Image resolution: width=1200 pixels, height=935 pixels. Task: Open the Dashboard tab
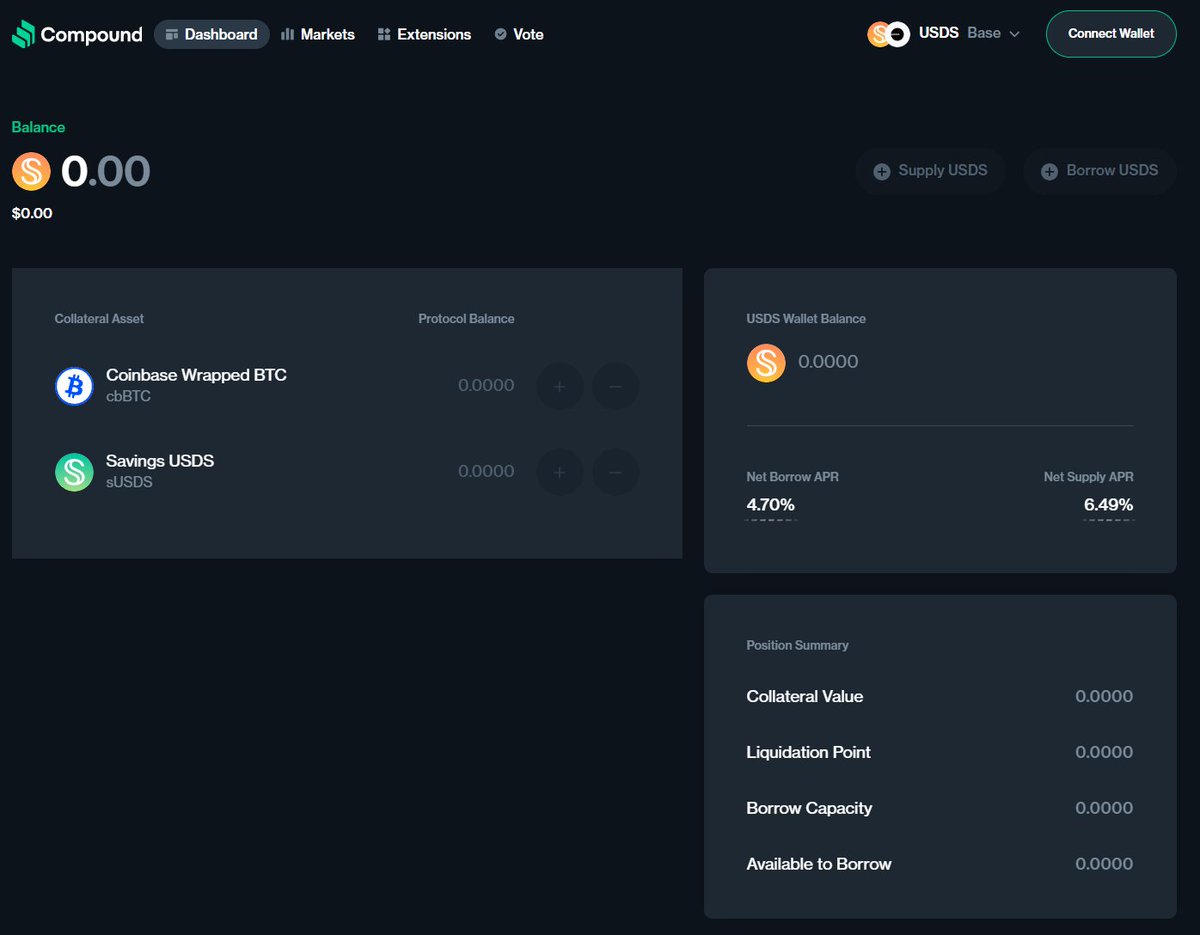coord(212,34)
